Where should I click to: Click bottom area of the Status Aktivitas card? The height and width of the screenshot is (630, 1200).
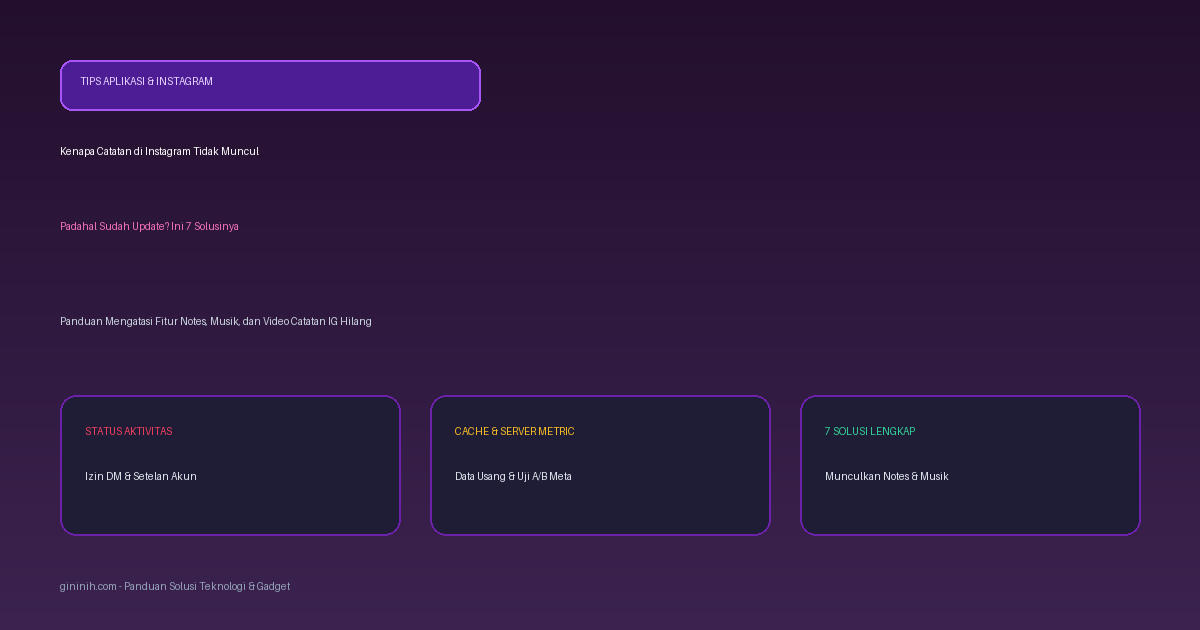coord(230,513)
